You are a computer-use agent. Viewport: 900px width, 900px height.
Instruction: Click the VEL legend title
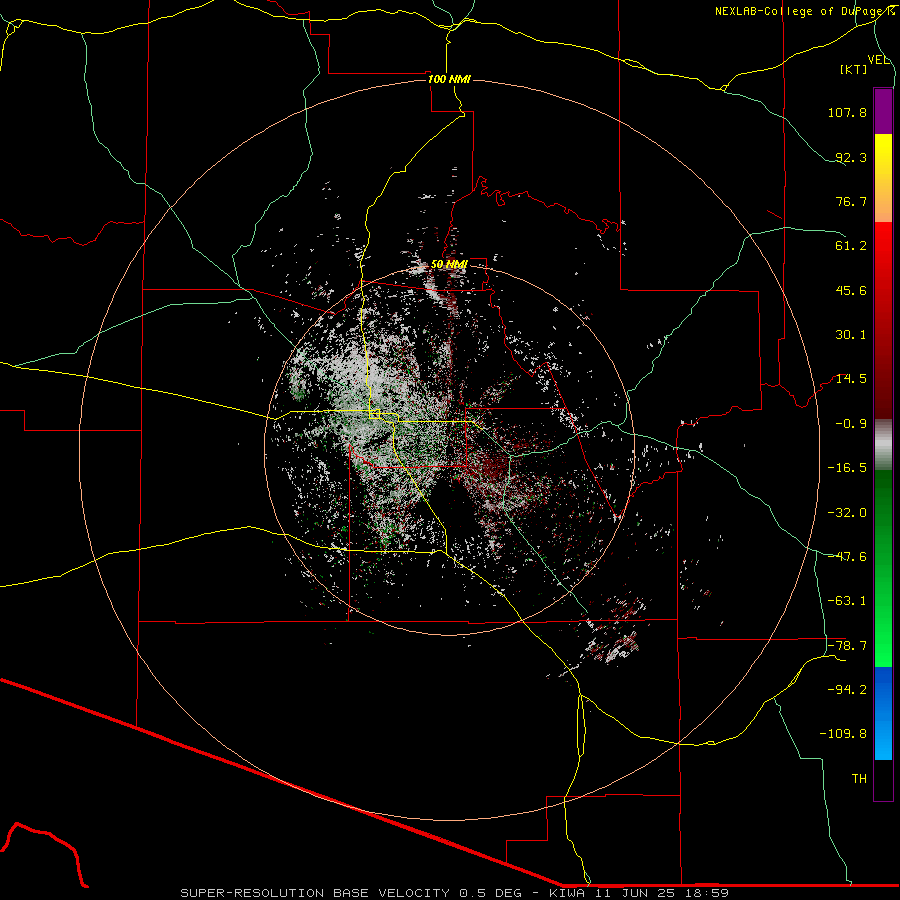click(878, 60)
